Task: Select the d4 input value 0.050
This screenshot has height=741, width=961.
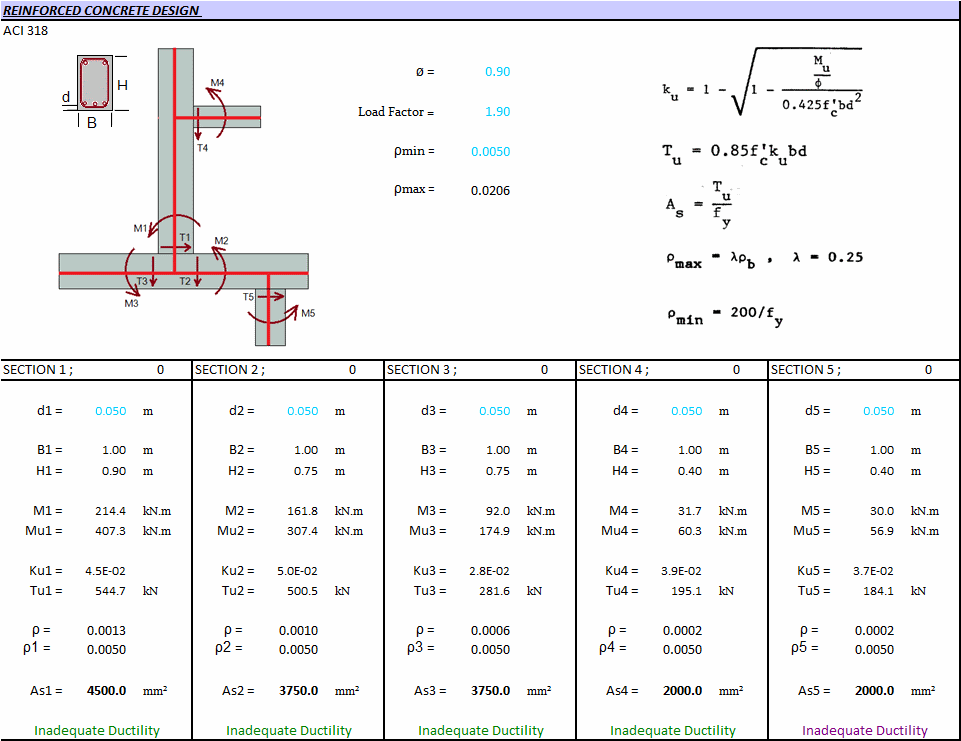Action: pyautogui.click(x=686, y=411)
